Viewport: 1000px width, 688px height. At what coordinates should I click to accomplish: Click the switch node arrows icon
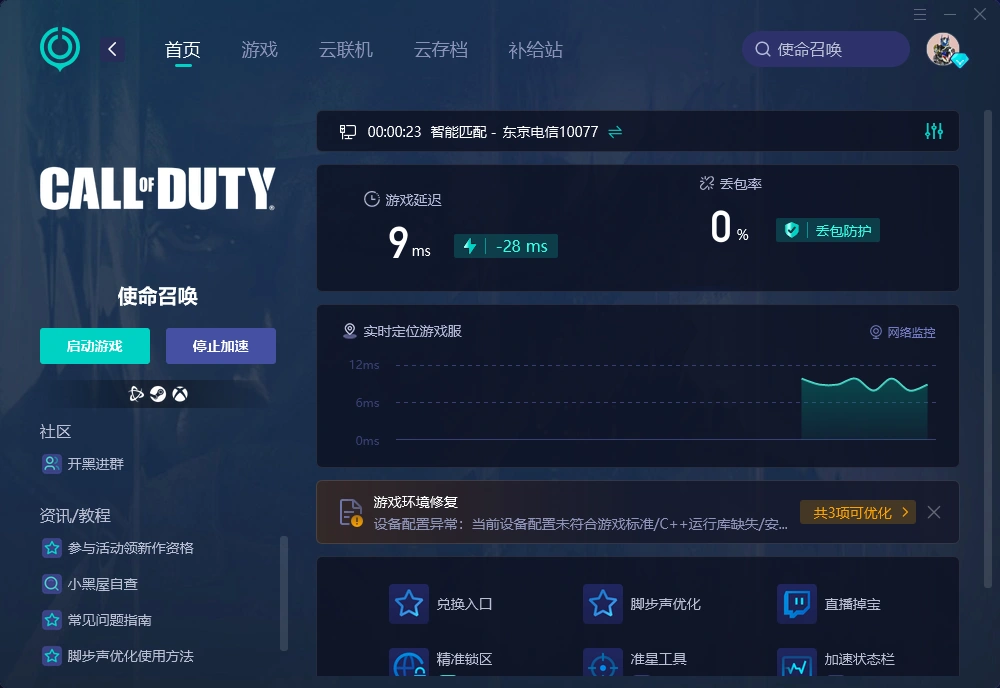coord(615,132)
